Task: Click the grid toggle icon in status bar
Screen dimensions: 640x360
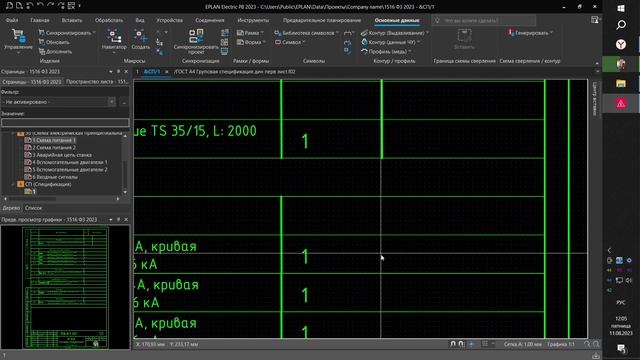Action: (x=484, y=344)
